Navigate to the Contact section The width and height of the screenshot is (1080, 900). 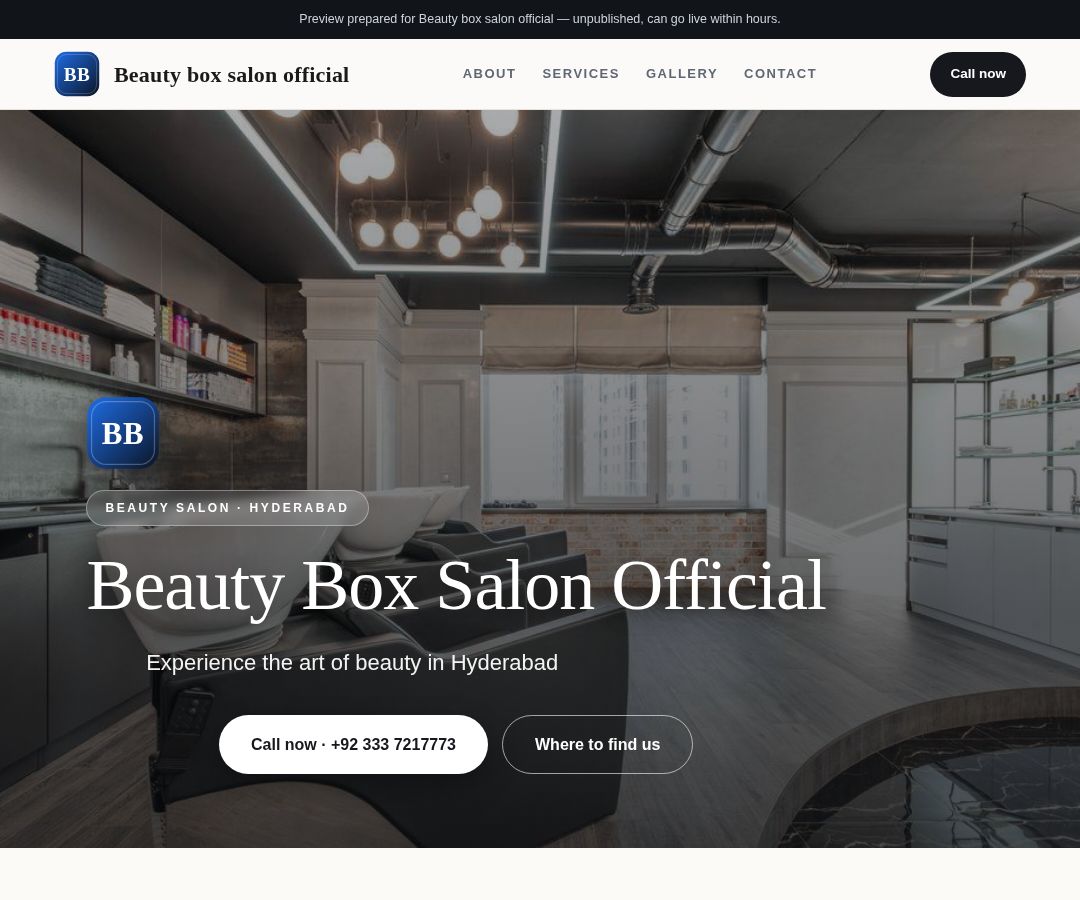click(780, 74)
